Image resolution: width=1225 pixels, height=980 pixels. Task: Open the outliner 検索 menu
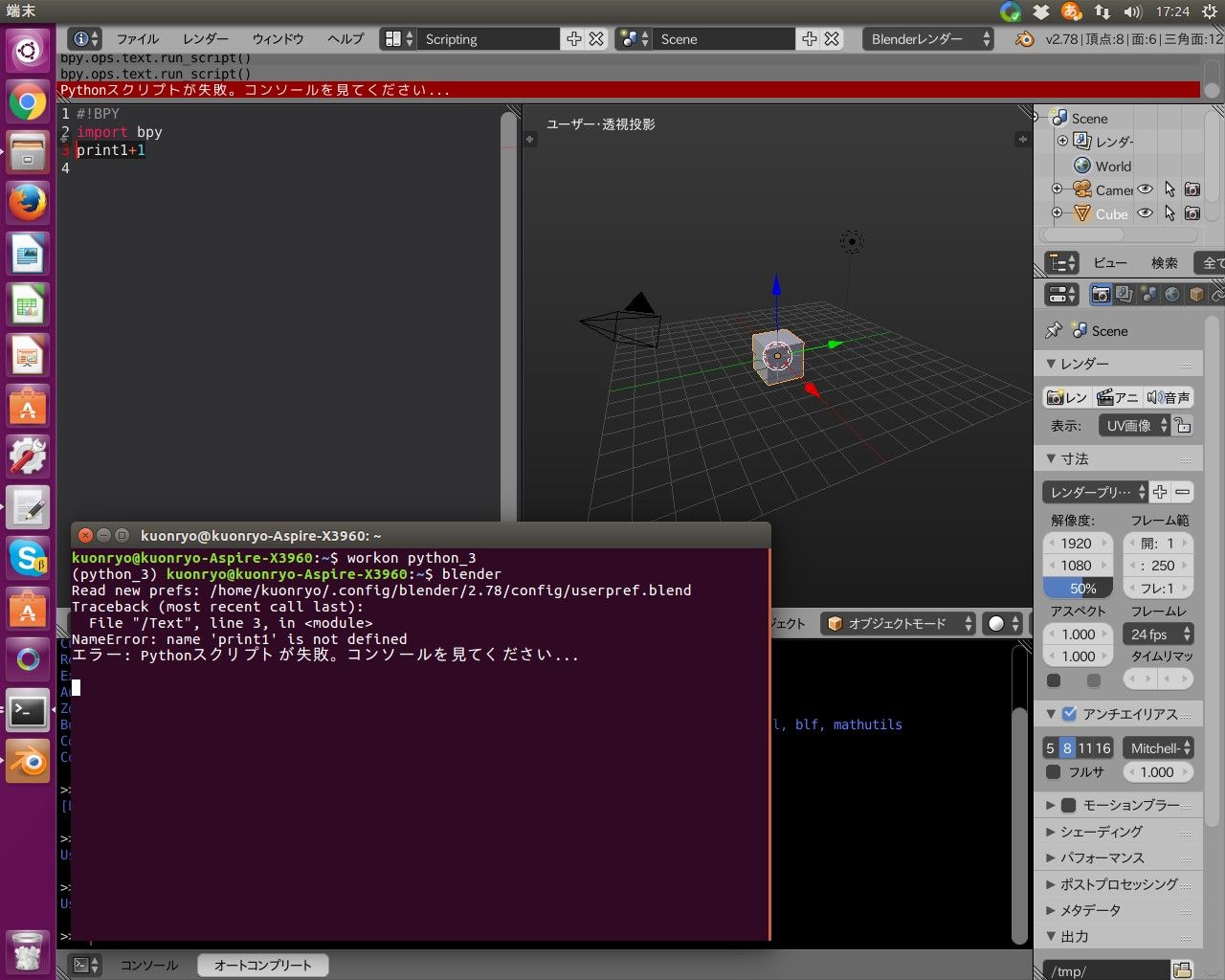[x=1165, y=263]
